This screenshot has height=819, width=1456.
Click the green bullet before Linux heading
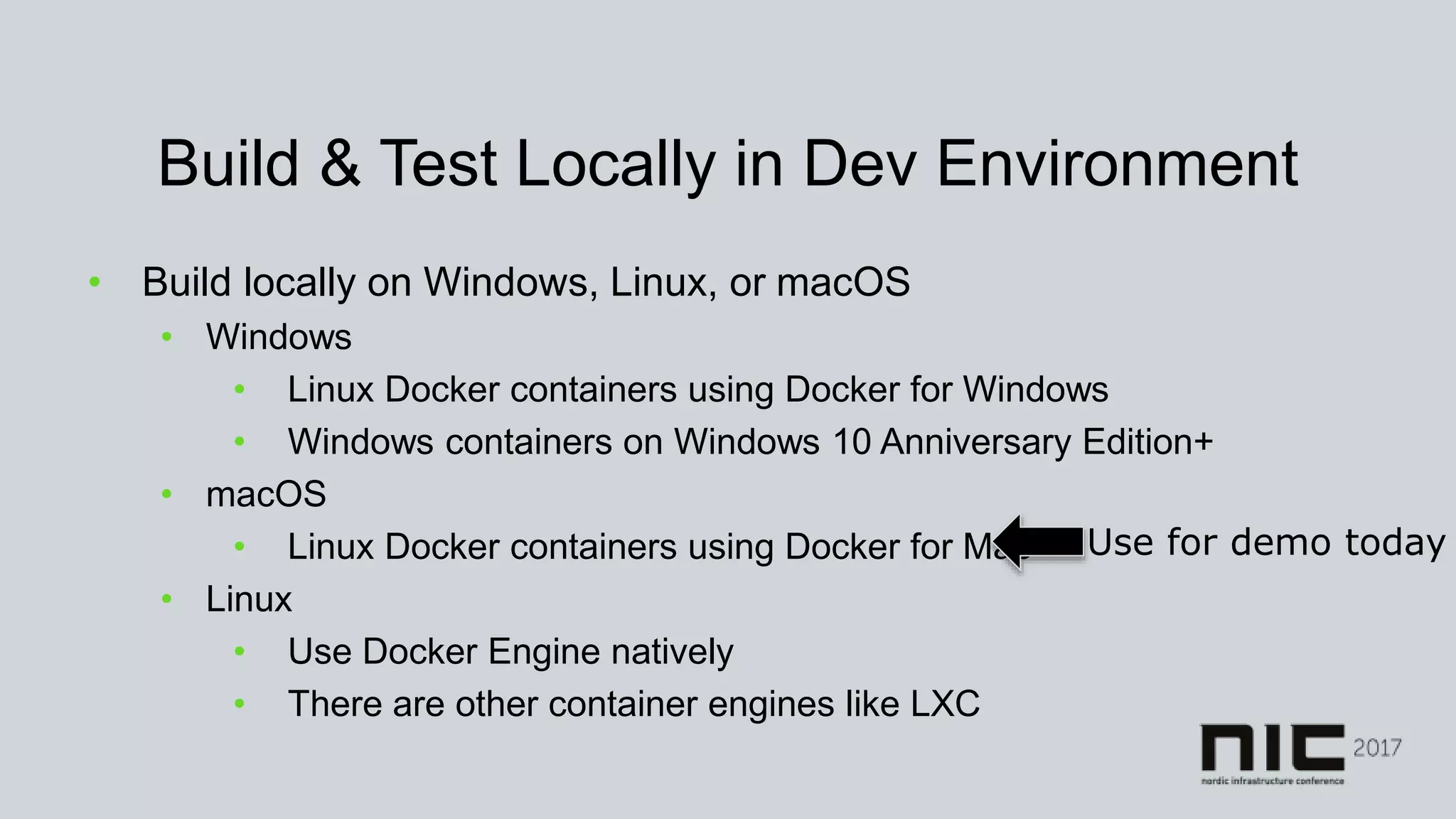click(167, 599)
